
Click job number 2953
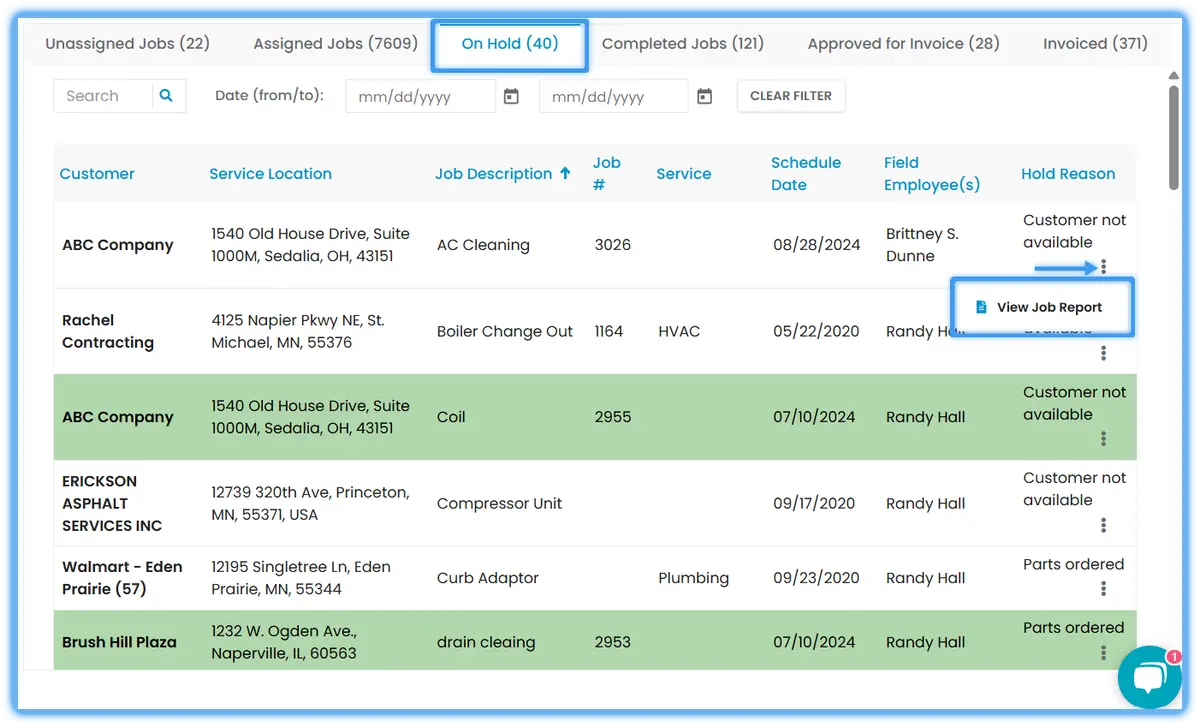(x=613, y=642)
